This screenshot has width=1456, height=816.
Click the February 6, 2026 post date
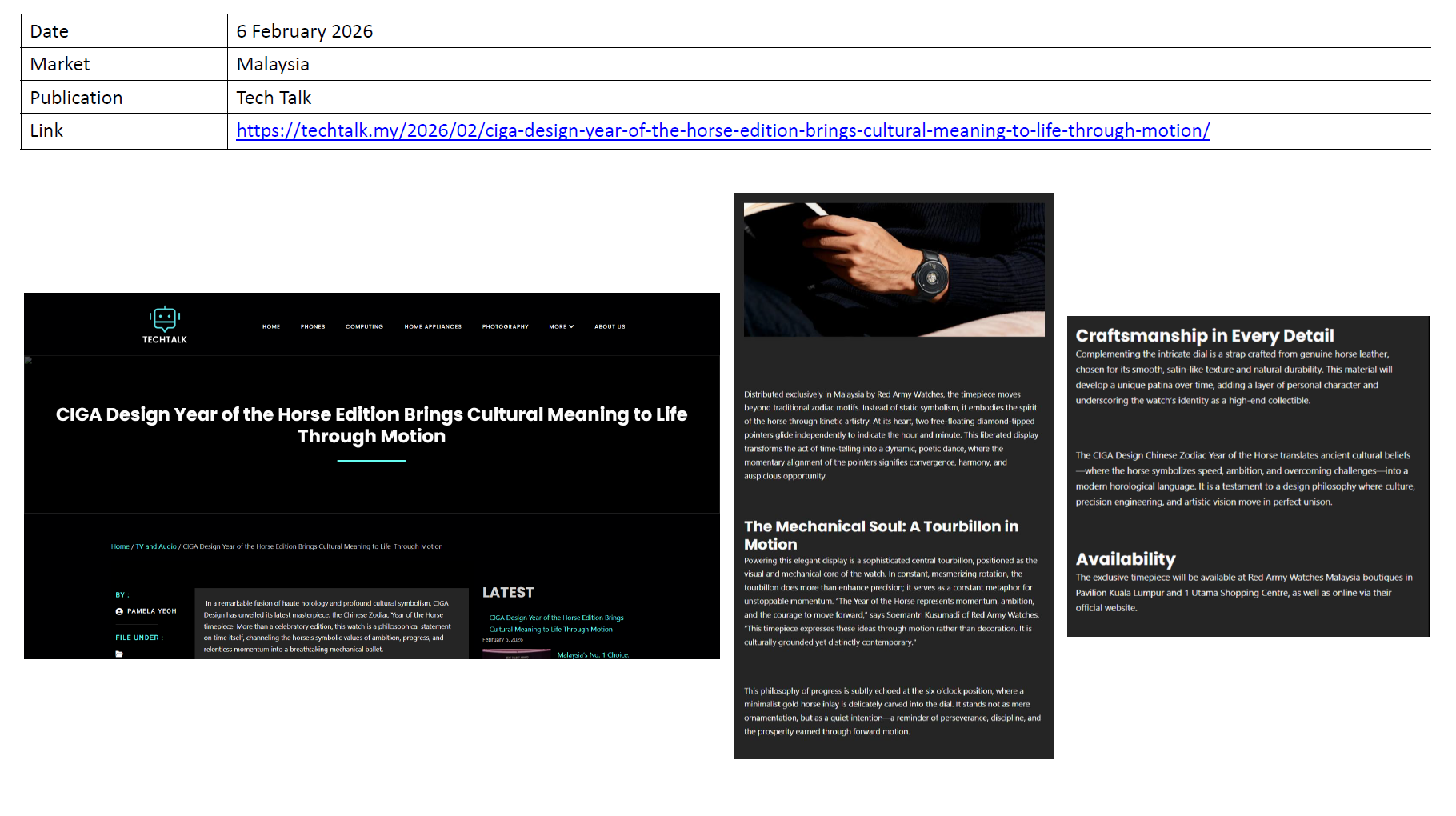(x=502, y=640)
